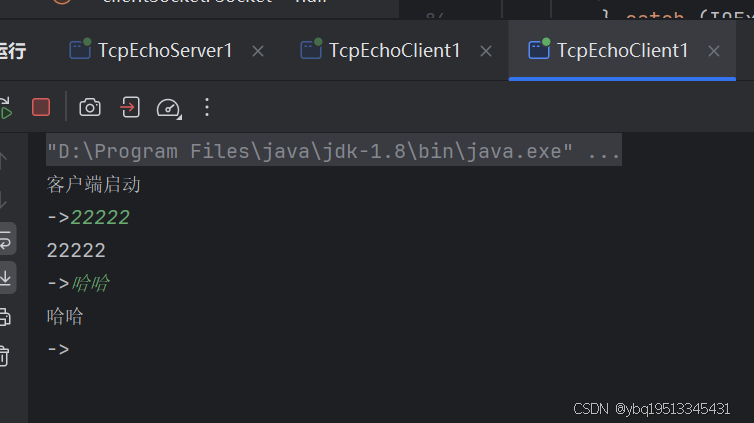
Task: Close the TcpEchoServer1 run tab
Action: (258, 50)
